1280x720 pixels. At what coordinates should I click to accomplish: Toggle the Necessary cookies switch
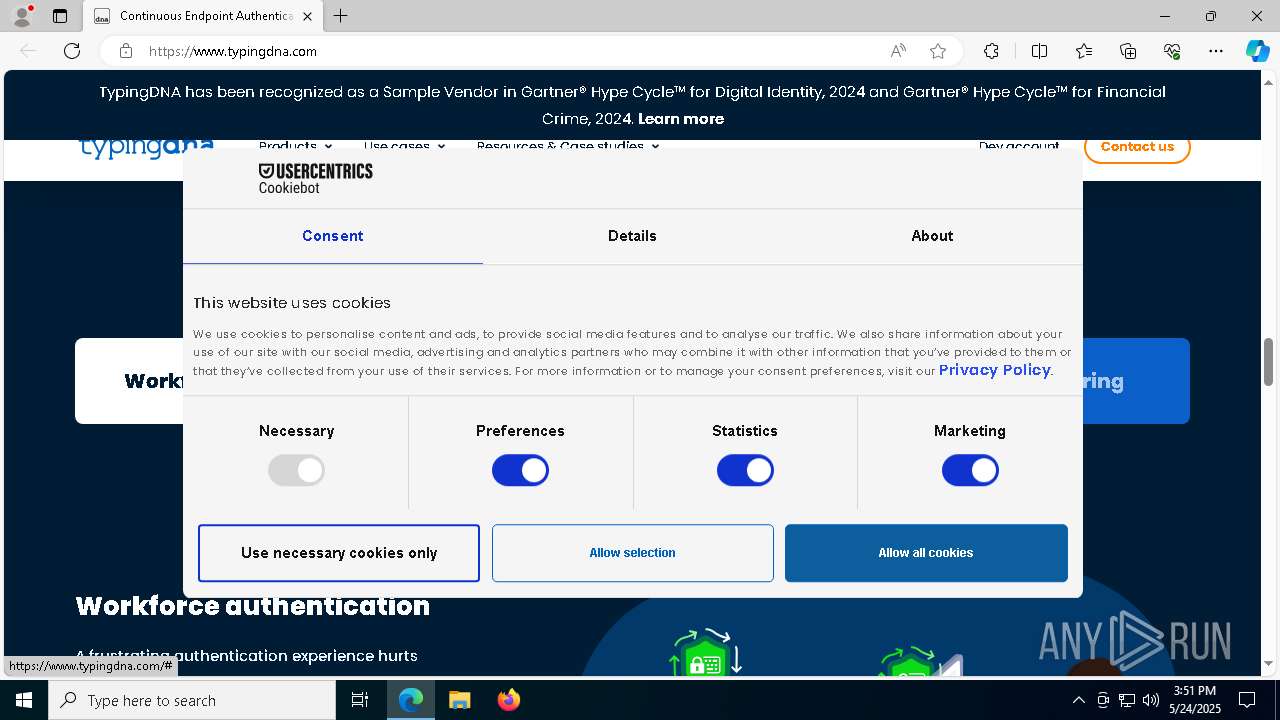click(296, 470)
